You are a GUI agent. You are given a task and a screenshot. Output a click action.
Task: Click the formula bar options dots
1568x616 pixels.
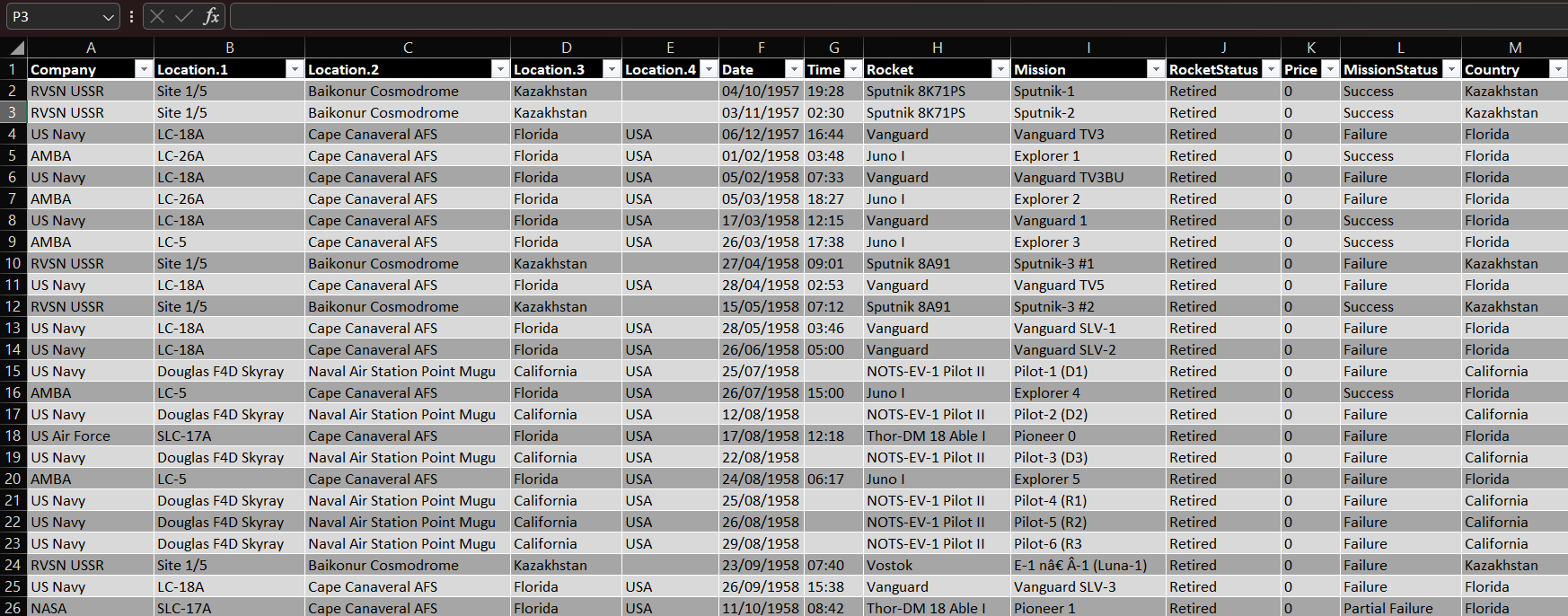(132, 16)
